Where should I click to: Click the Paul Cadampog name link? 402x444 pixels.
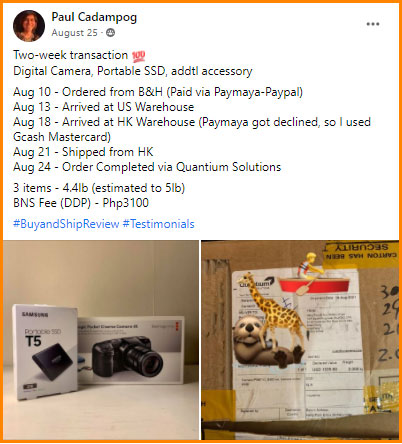[x=94, y=17]
